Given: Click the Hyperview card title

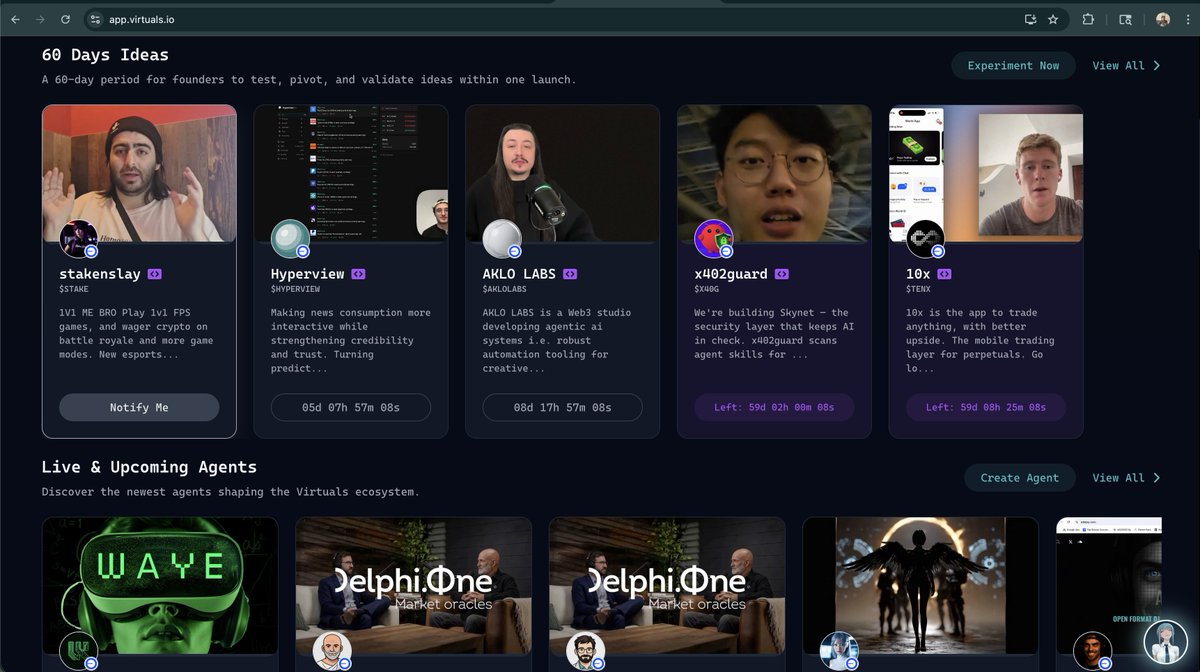Looking at the screenshot, I should [308, 274].
